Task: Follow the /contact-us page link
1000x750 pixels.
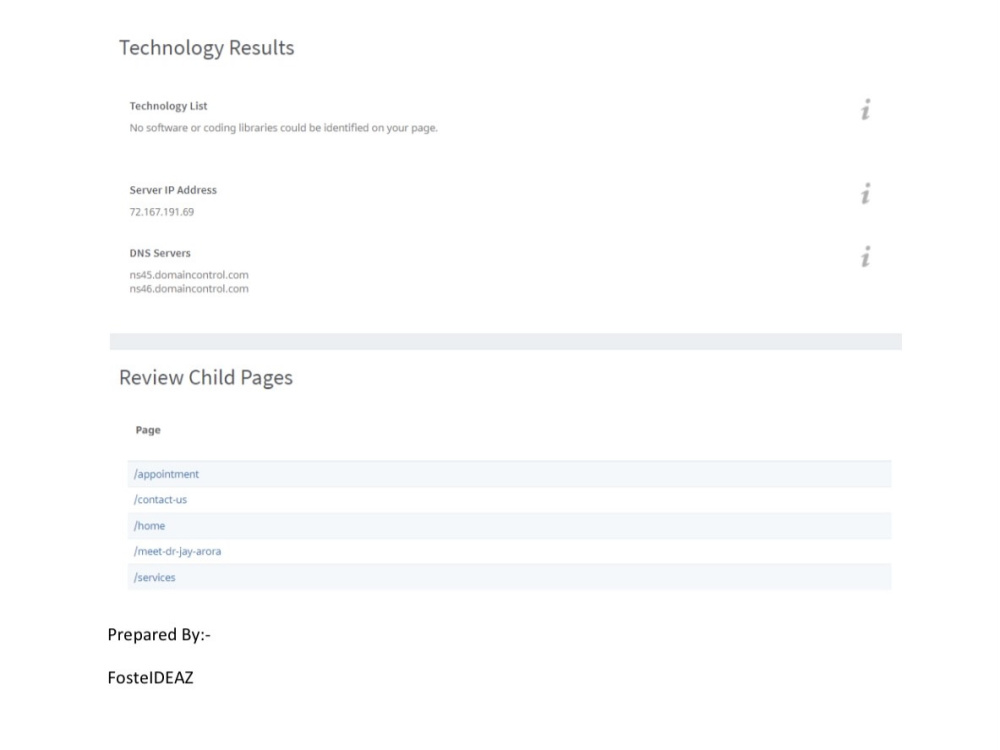Action: pos(160,499)
